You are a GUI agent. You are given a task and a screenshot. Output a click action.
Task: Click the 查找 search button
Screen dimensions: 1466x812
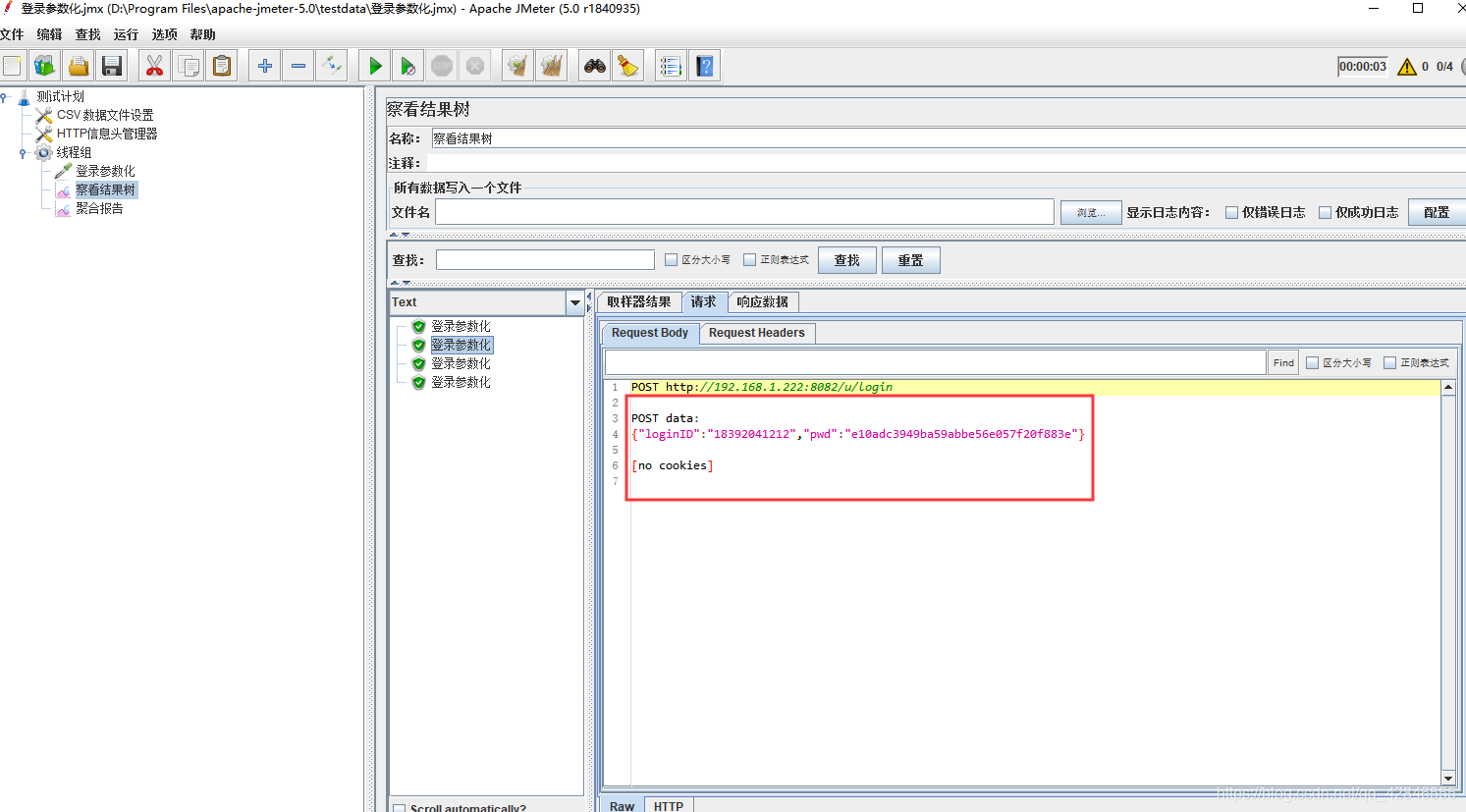pyautogui.click(x=847, y=260)
